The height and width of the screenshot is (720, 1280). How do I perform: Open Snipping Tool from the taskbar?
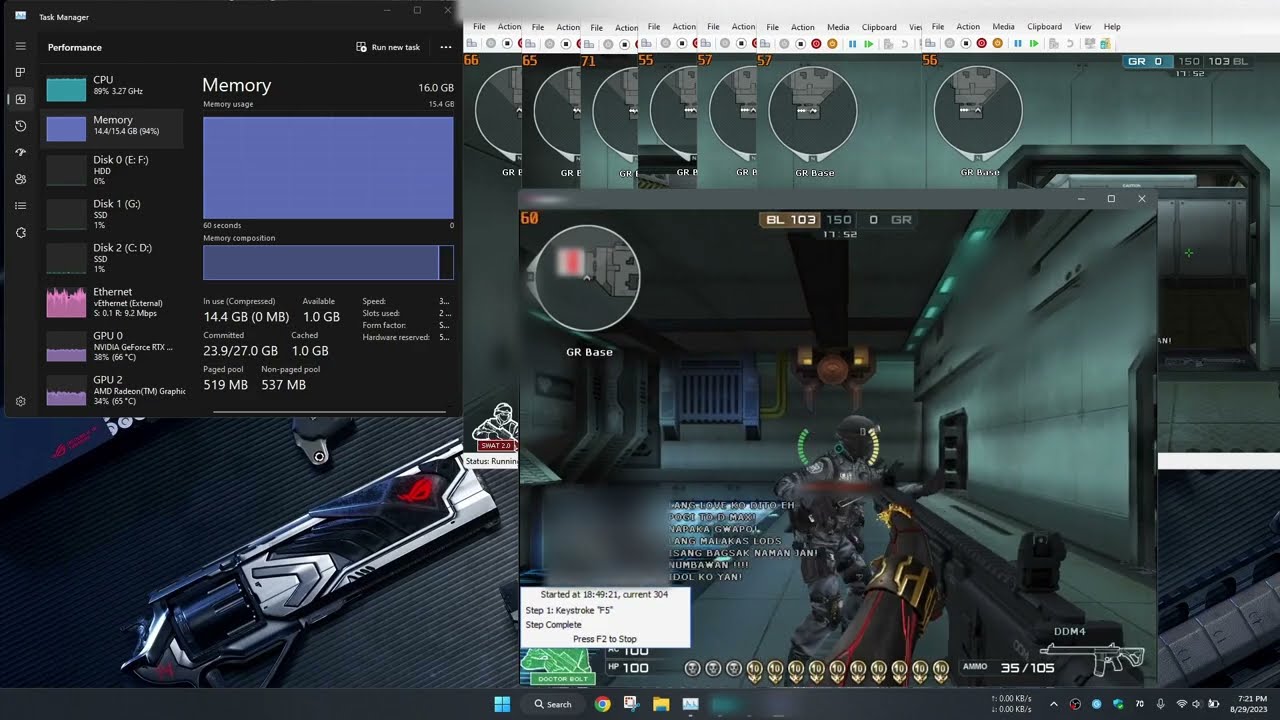pos(631,704)
